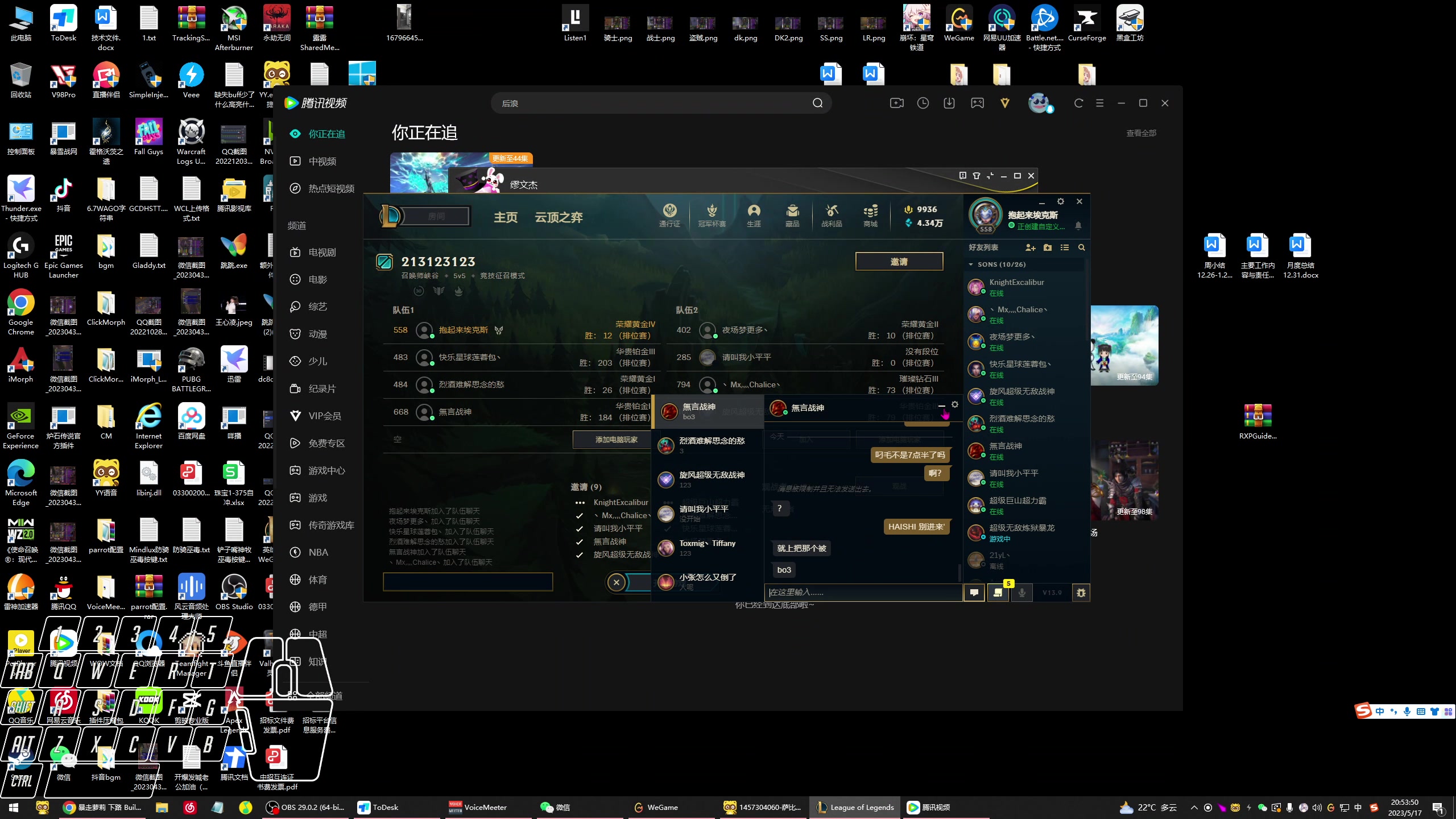
Task: Switch to League of Legends taskbar item
Action: [855, 807]
